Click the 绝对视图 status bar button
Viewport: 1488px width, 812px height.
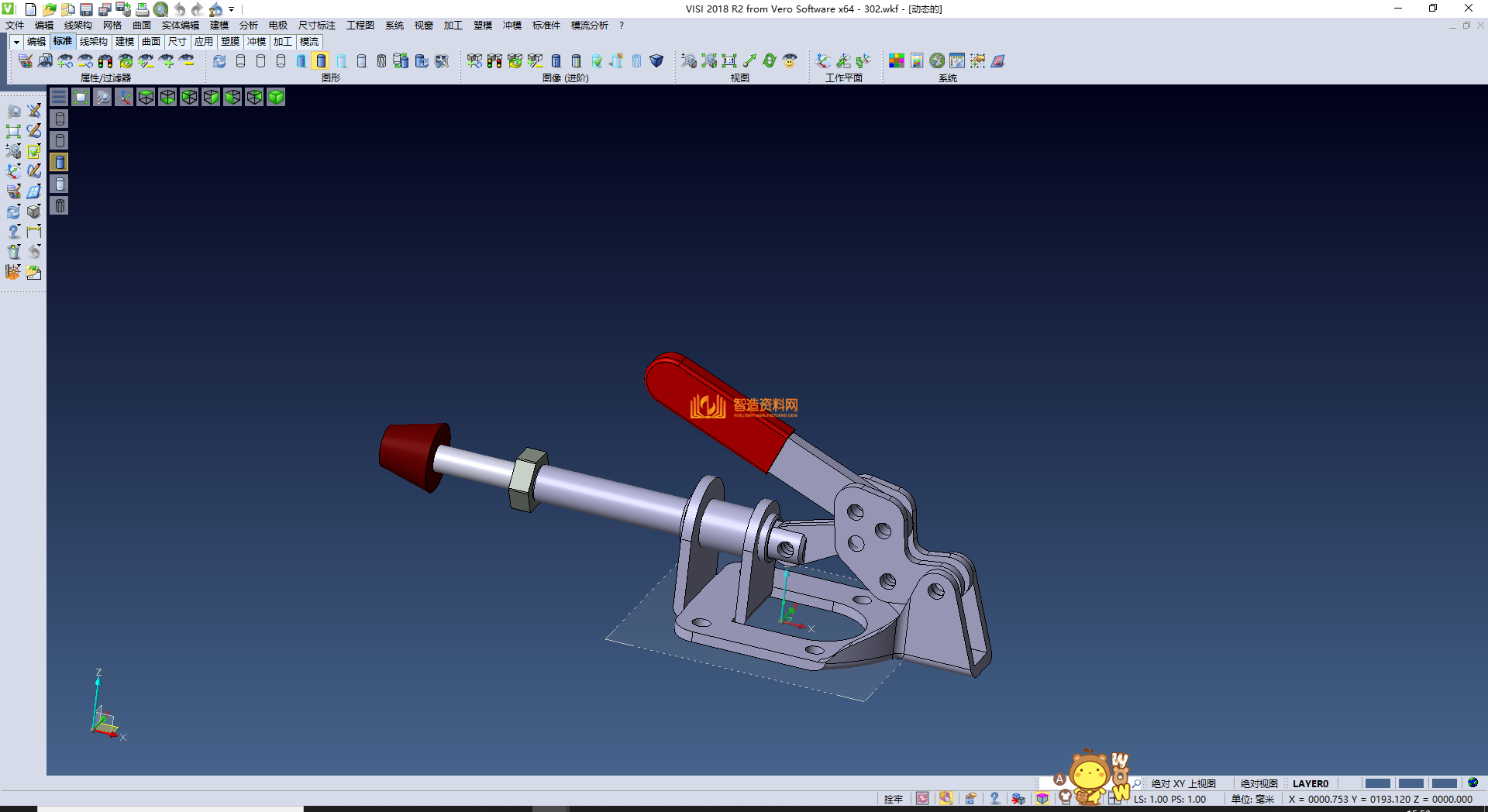click(x=1259, y=783)
